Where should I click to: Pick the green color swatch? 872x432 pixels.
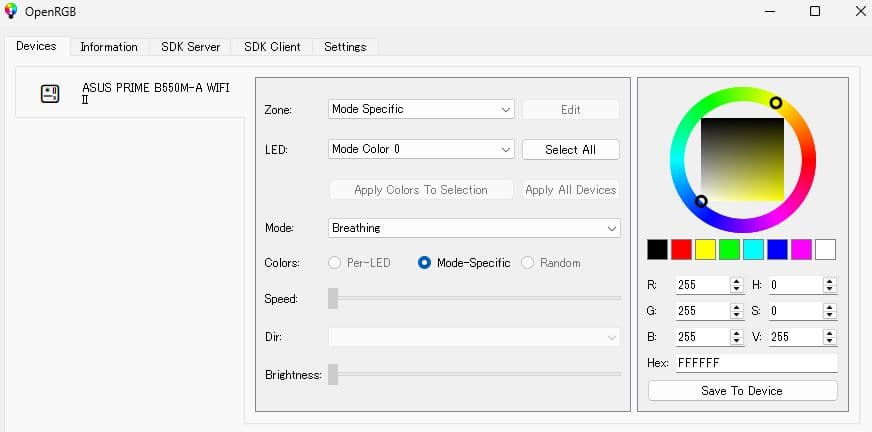(729, 250)
